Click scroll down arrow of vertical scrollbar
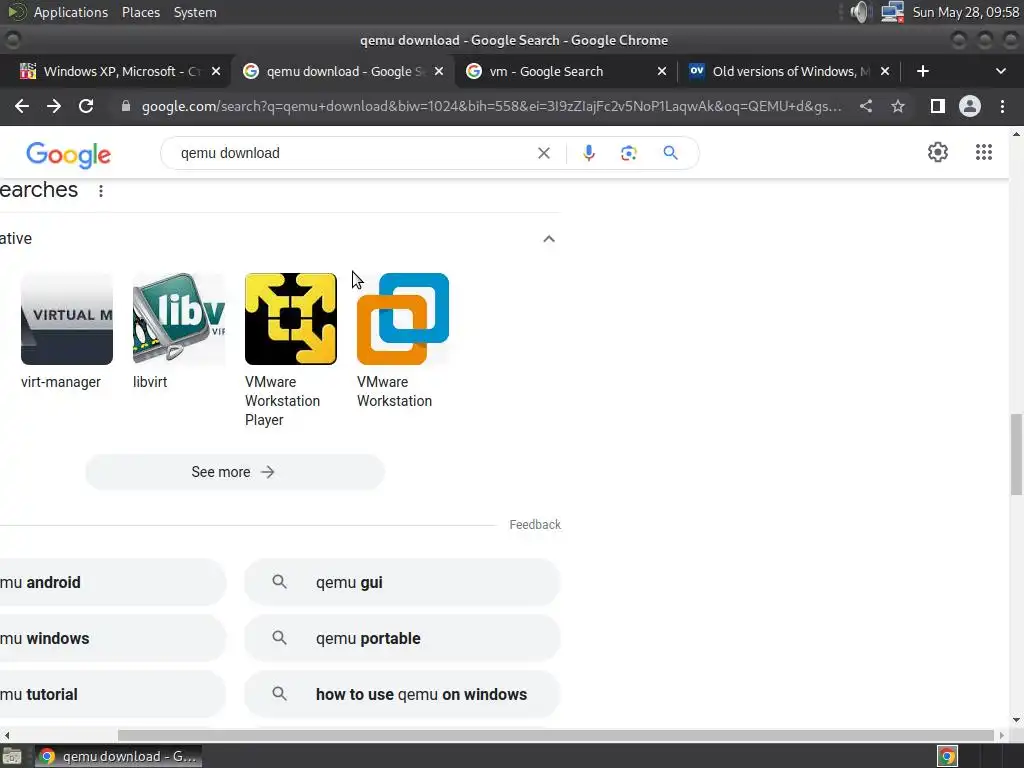The height and width of the screenshot is (768, 1024). [x=1016, y=720]
